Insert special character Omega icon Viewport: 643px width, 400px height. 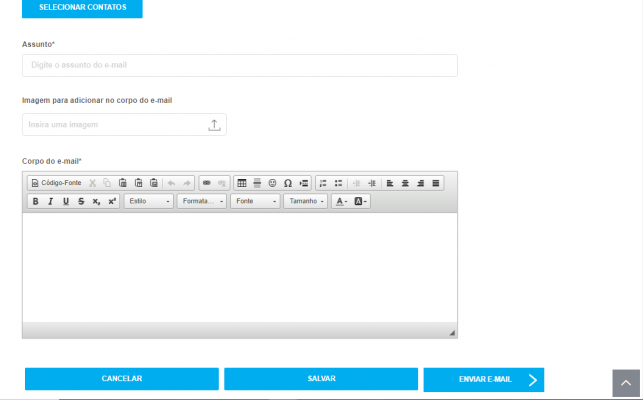(x=288, y=183)
